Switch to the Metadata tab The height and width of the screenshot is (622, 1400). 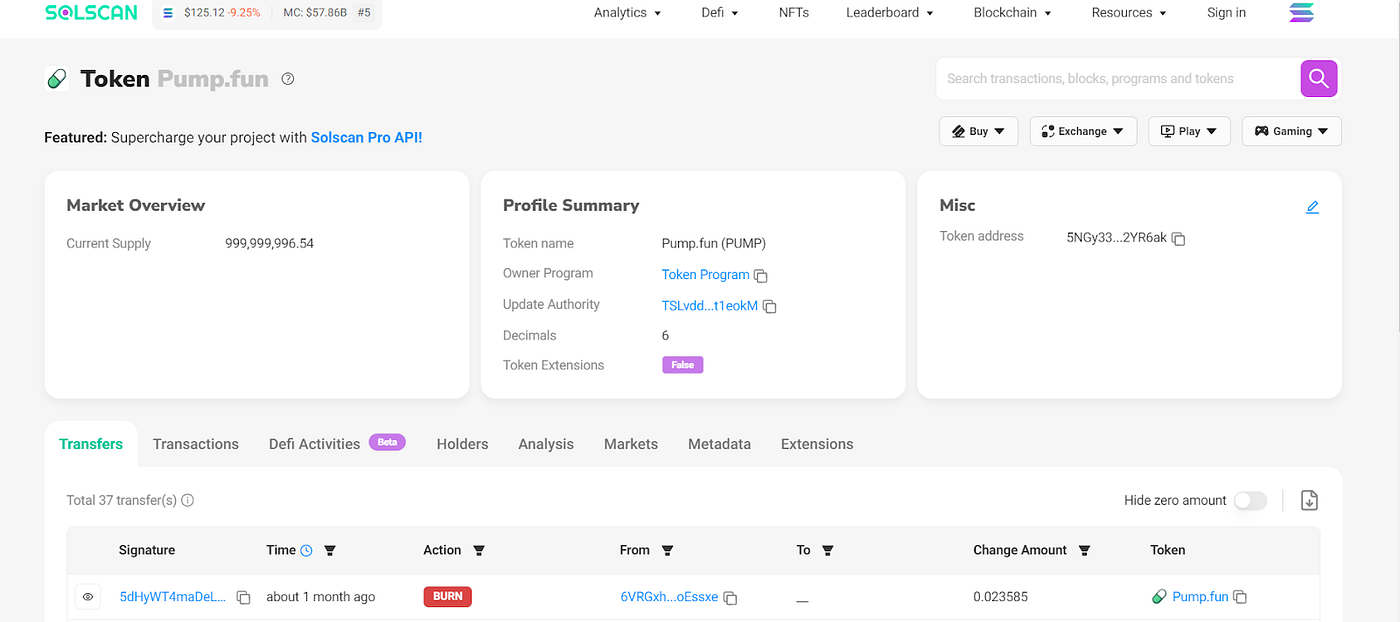[x=719, y=444]
